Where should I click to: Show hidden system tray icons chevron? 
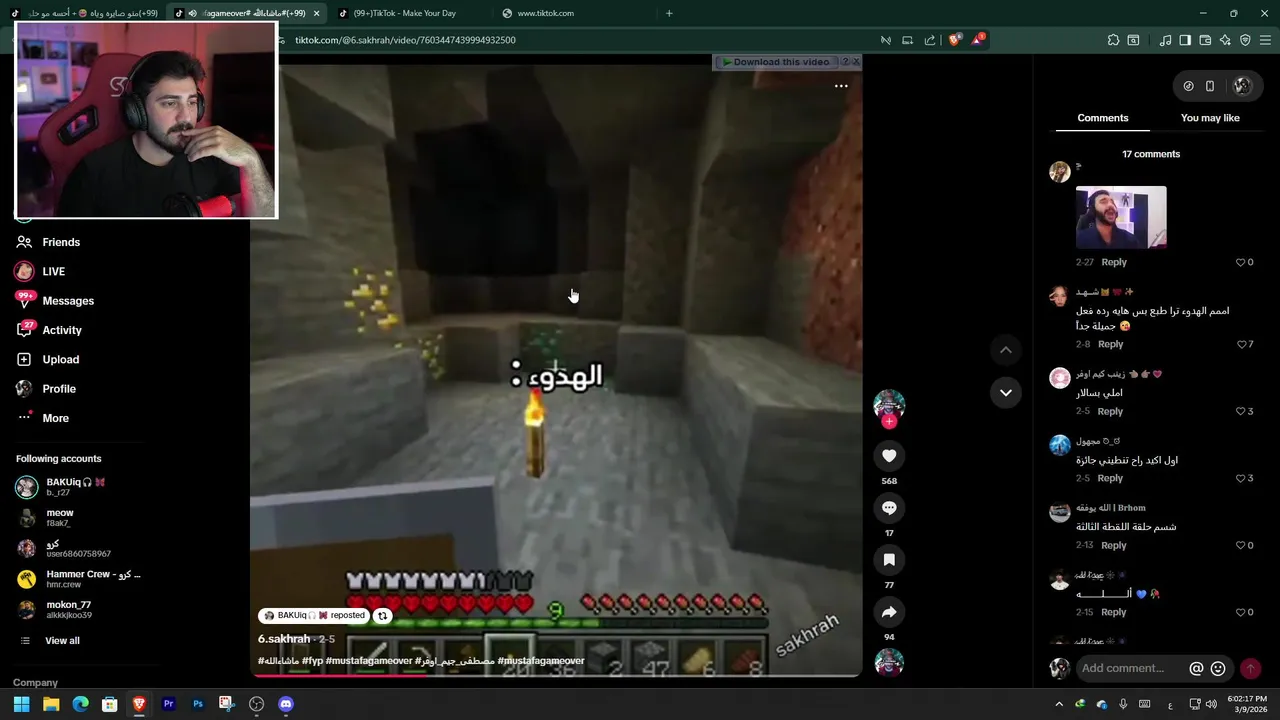click(x=1059, y=704)
